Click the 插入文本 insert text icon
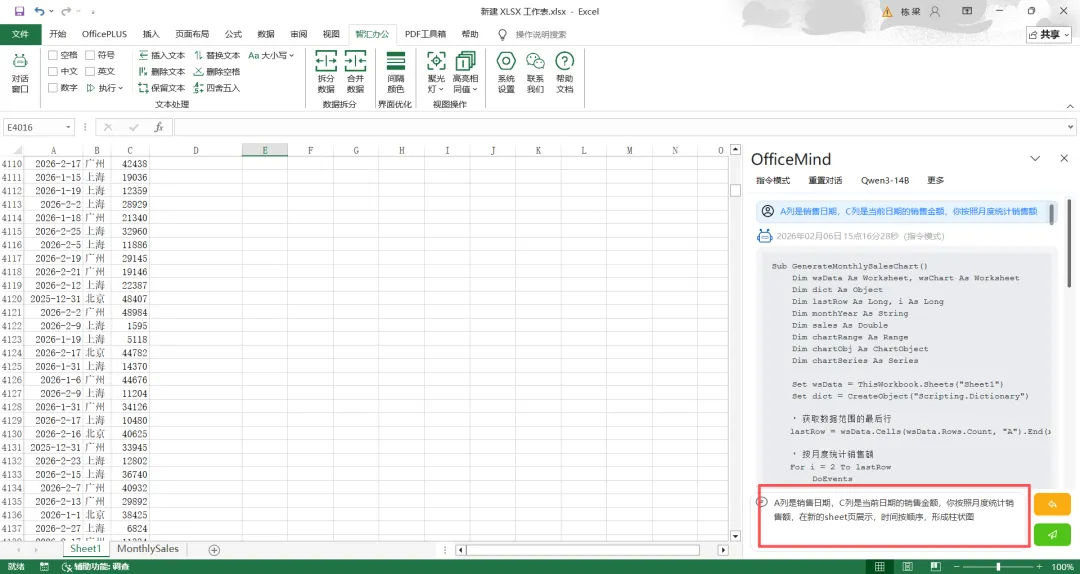This screenshot has width=1080, height=574. click(161, 55)
